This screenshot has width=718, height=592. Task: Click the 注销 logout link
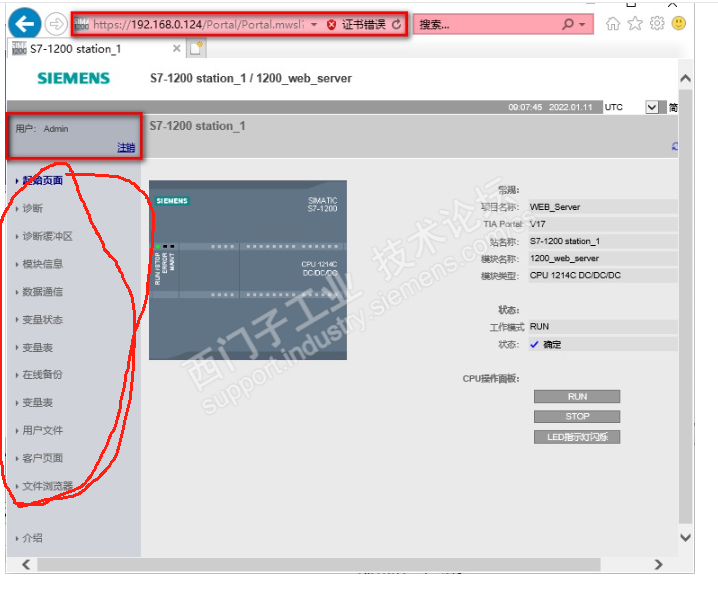point(126,147)
